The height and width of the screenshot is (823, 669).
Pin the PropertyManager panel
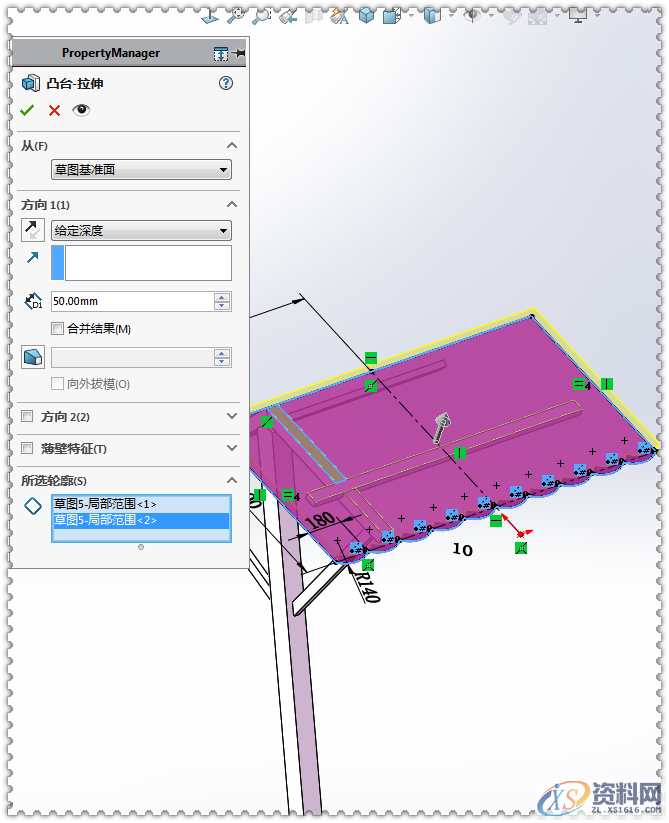(239, 53)
